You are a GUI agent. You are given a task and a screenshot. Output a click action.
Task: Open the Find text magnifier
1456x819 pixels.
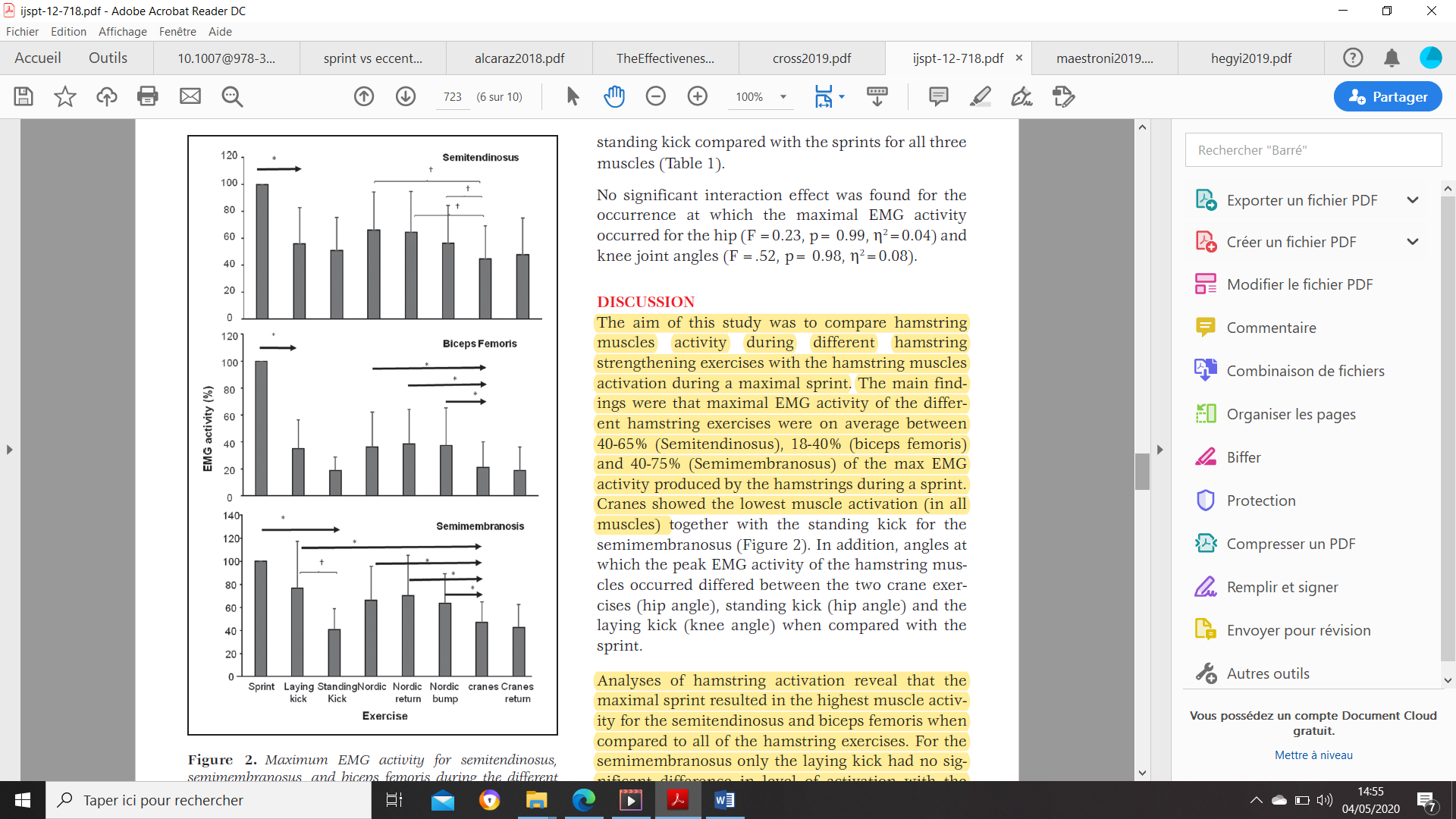point(232,96)
